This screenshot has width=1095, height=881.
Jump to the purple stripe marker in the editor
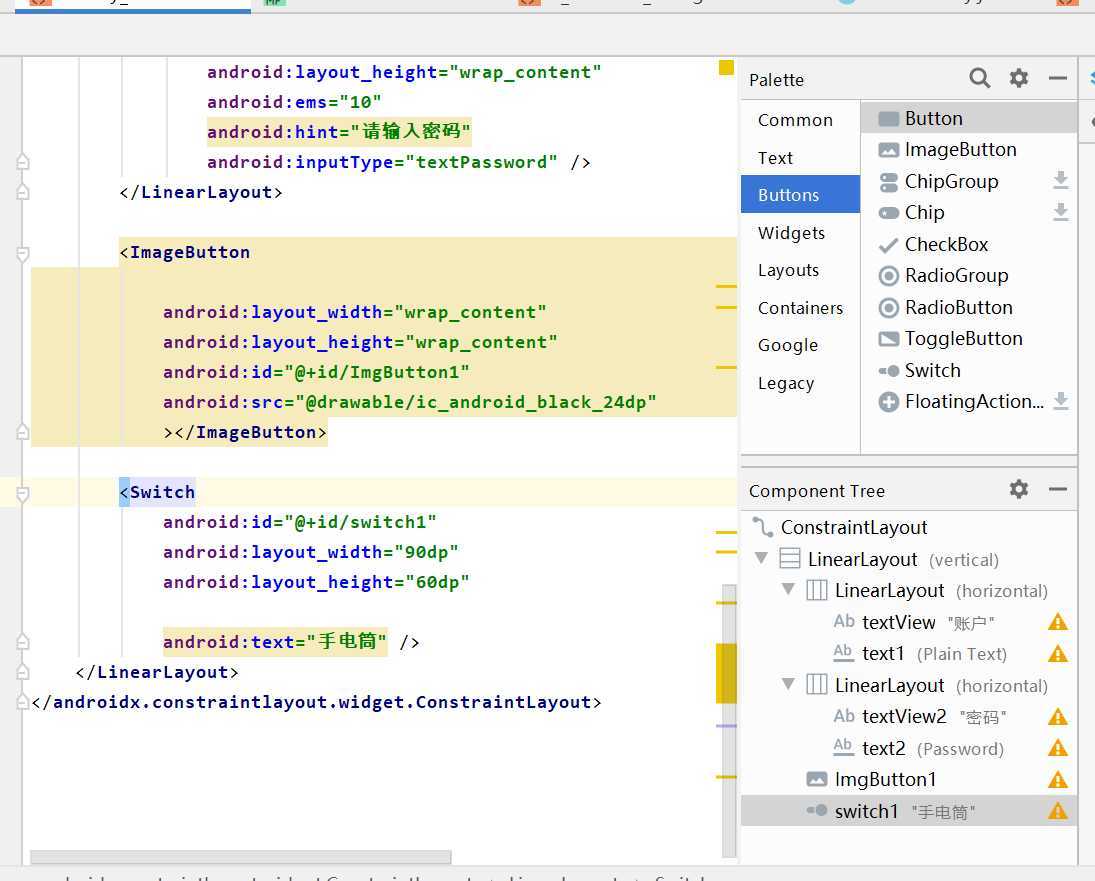click(726, 726)
